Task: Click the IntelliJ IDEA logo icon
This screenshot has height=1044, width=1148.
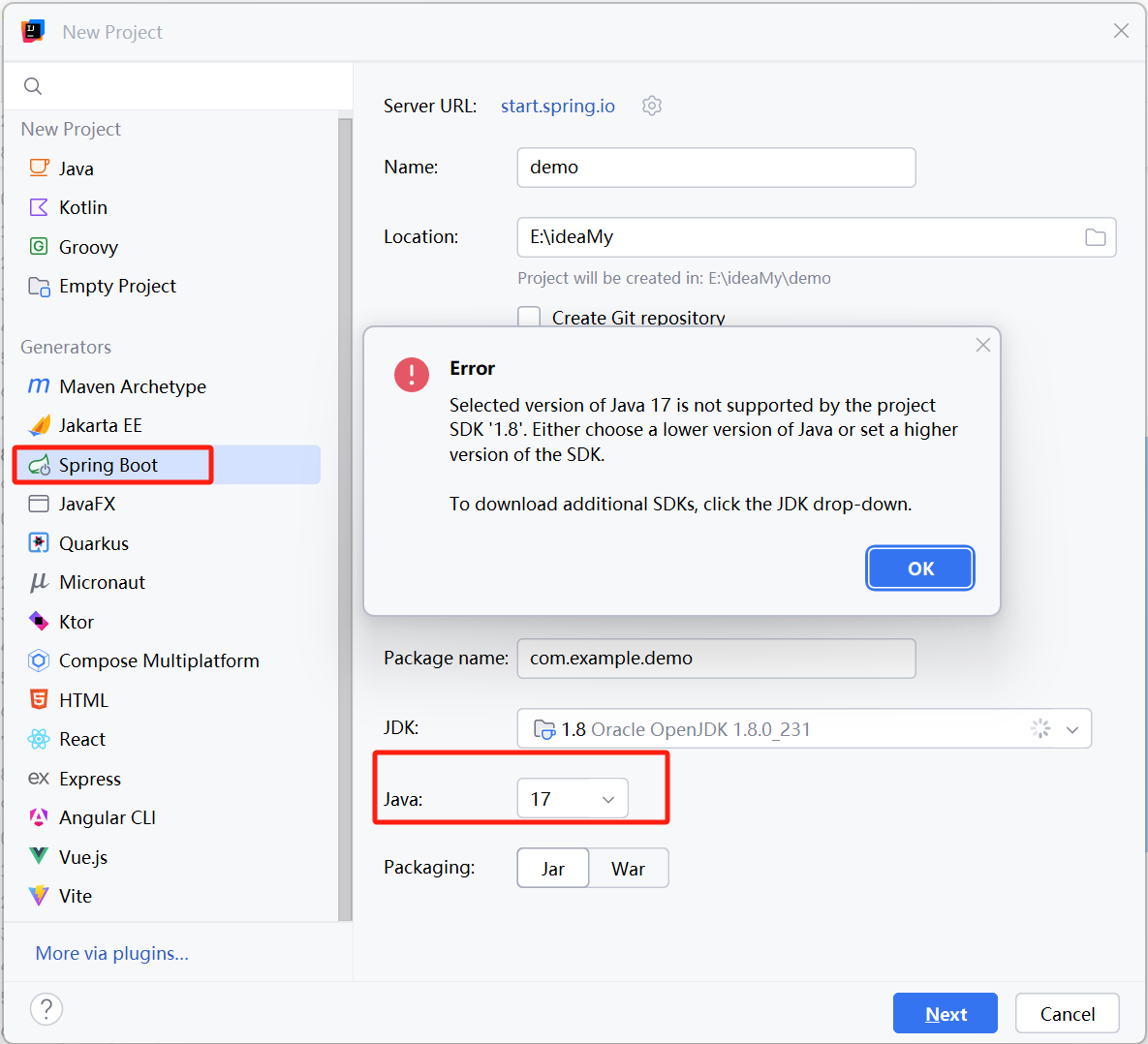Action: [x=33, y=32]
